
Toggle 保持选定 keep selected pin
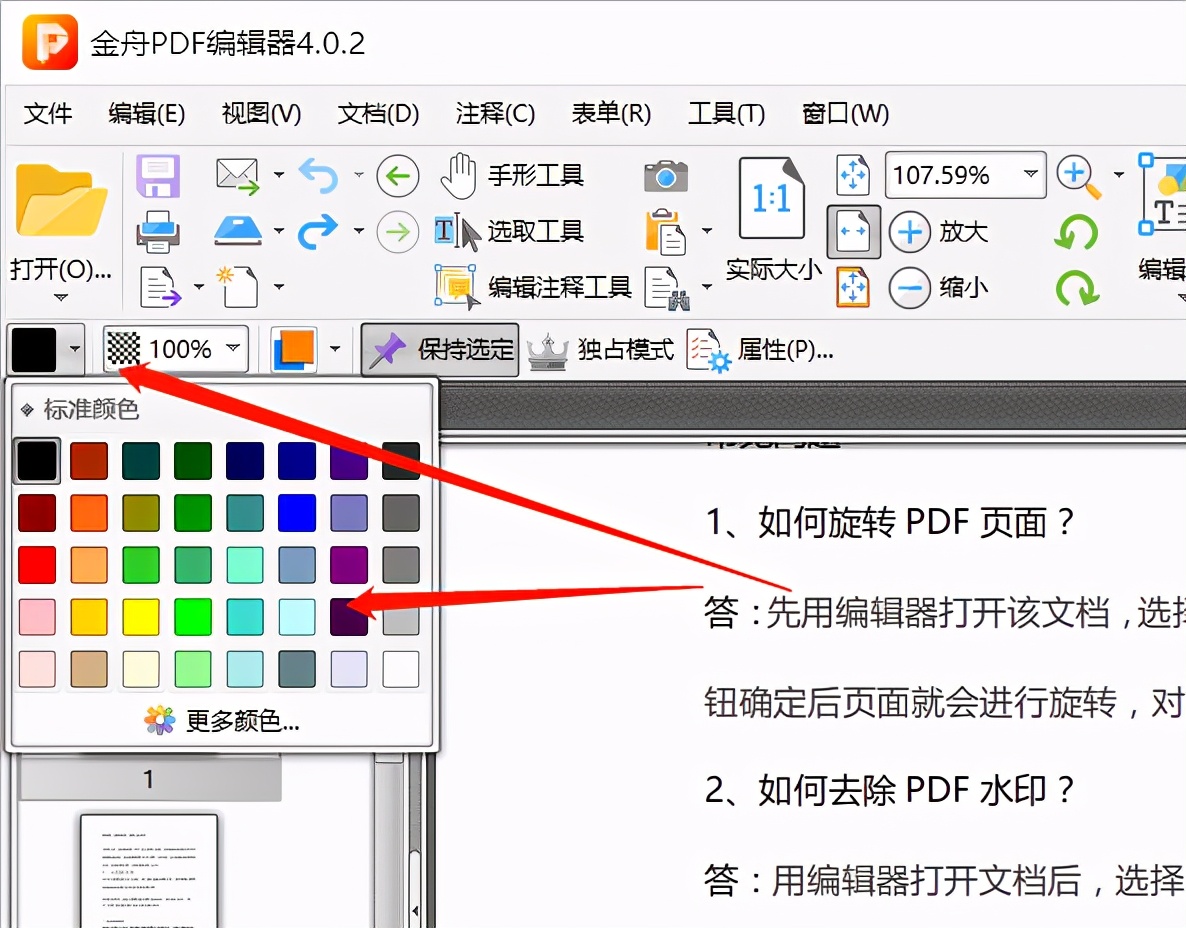[x=440, y=349]
